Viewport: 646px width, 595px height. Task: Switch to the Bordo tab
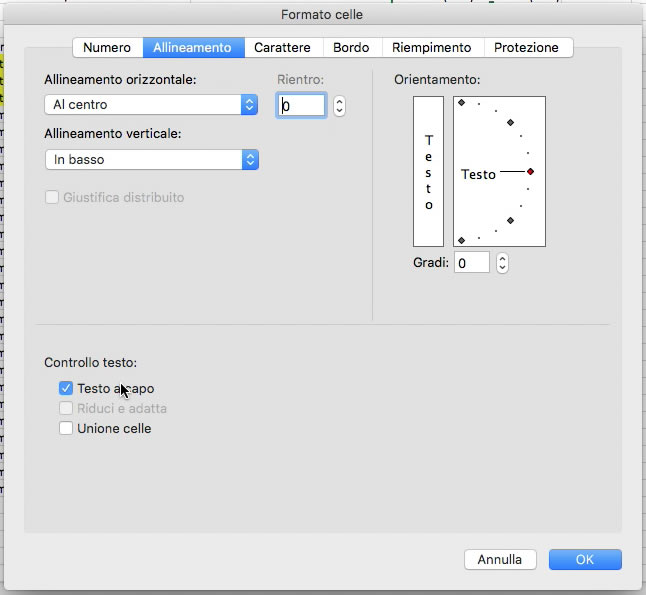[351, 48]
